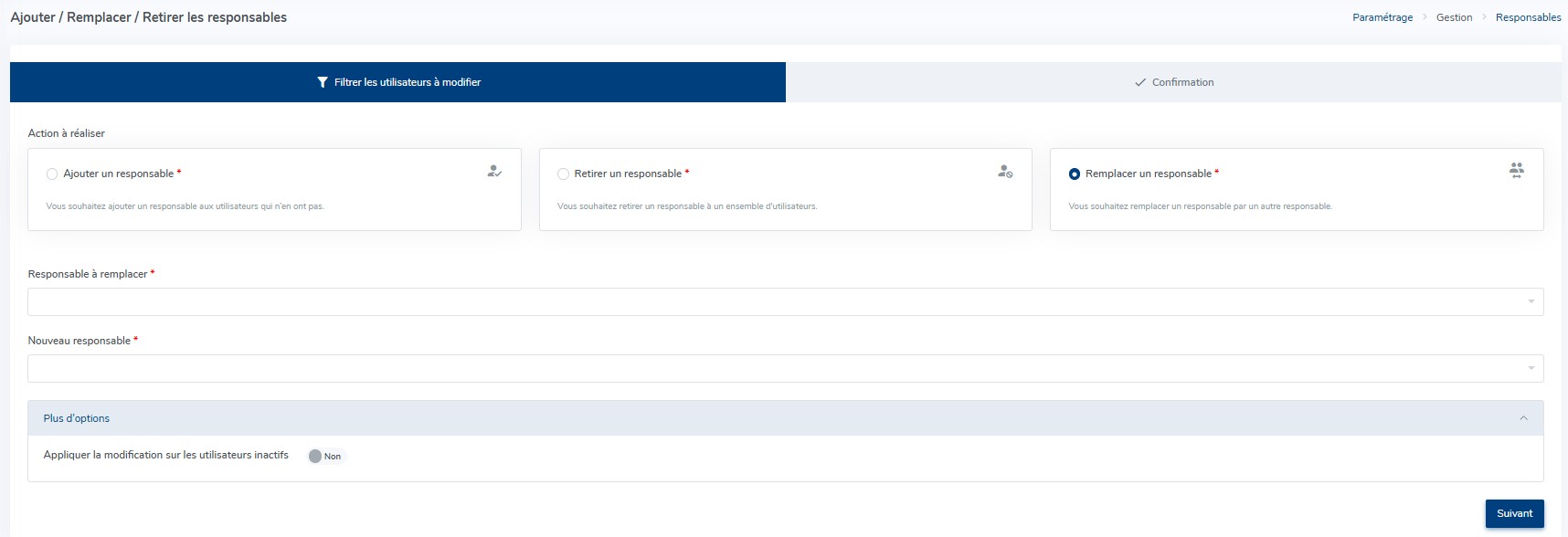Select the 'Remplacer un responsable' radio button
Image resolution: width=1568 pixels, height=537 pixels.
coord(1075,174)
